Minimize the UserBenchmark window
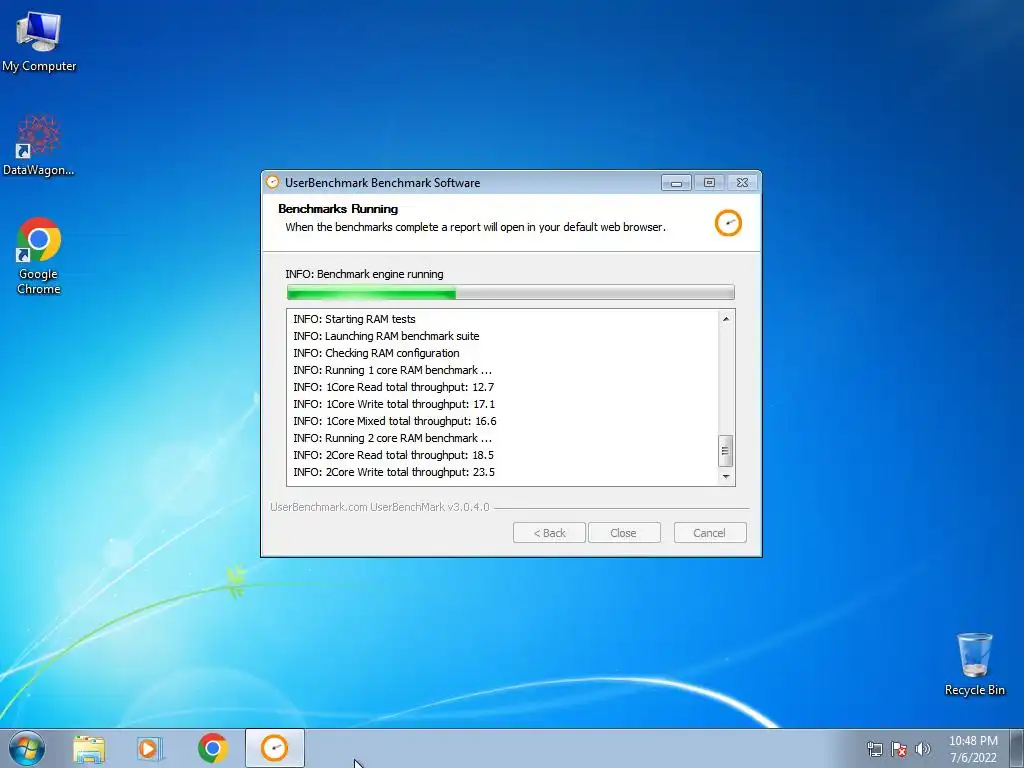1024x768 pixels. pyautogui.click(x=676, y=183)
